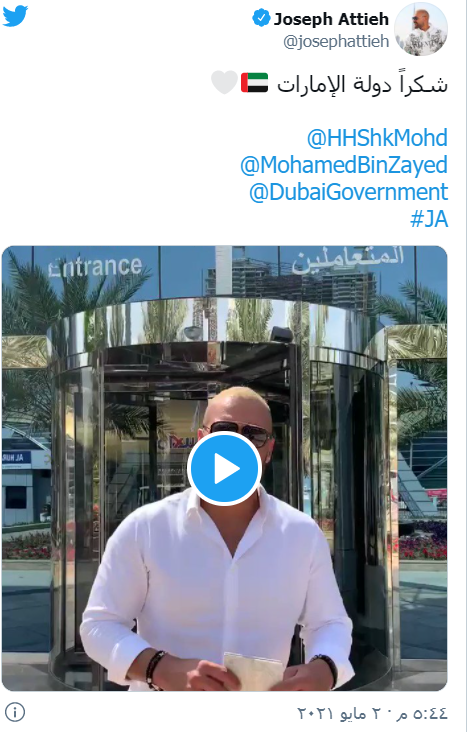Screen dimensions: 474x732
Task: Click the man's white shirt in the video
Action: (x=215, y=588)
